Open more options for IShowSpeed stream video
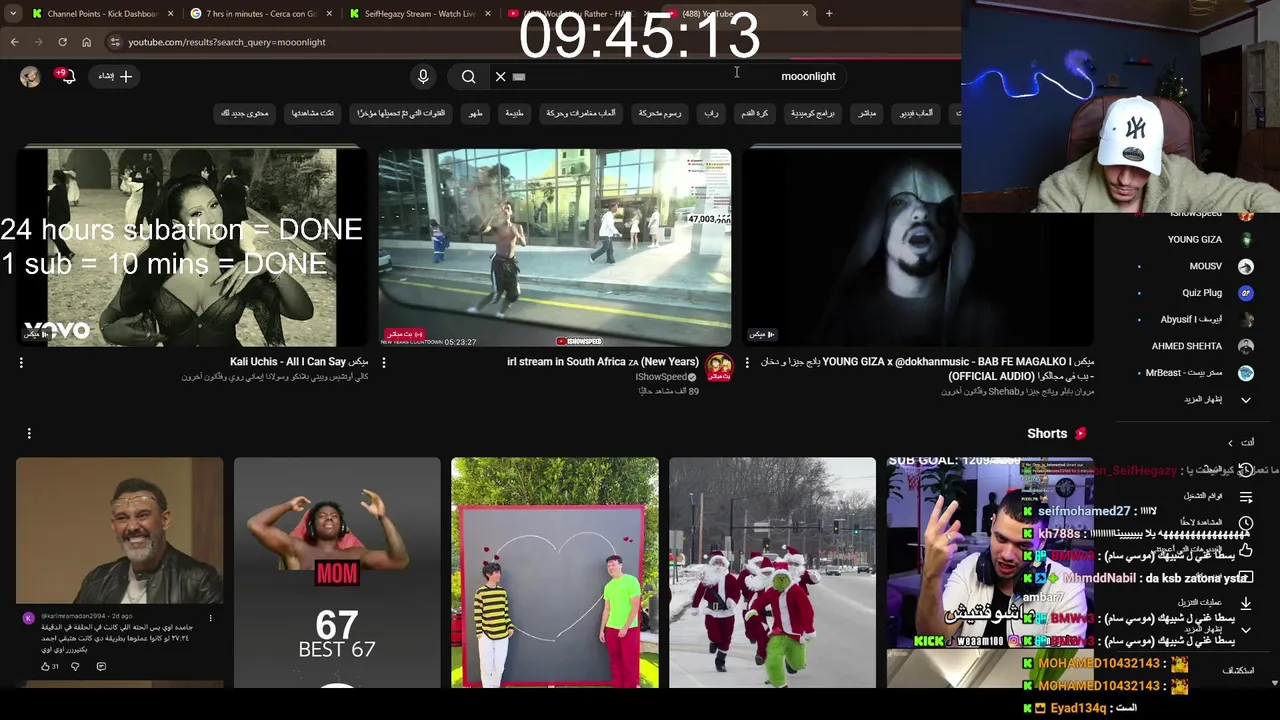 [384, 363]
